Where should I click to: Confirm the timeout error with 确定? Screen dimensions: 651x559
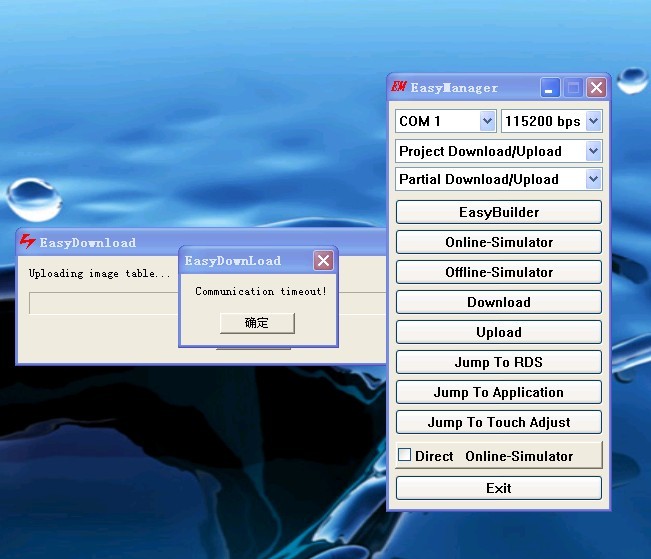click(x=257, y=323)
